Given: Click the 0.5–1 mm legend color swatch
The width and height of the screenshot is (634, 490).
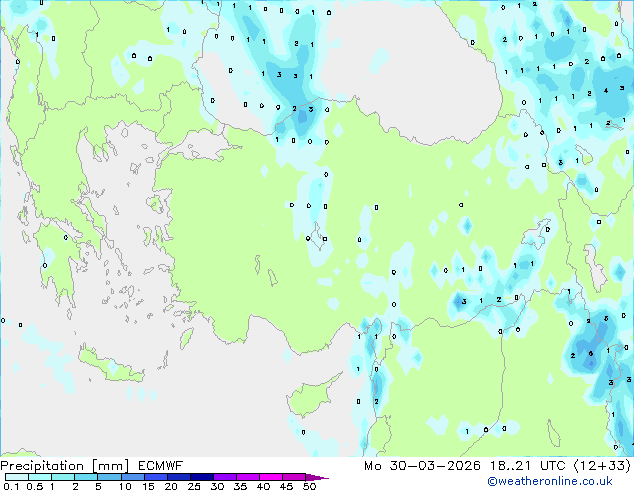Looking at the screenshot, I should [40, 477].
